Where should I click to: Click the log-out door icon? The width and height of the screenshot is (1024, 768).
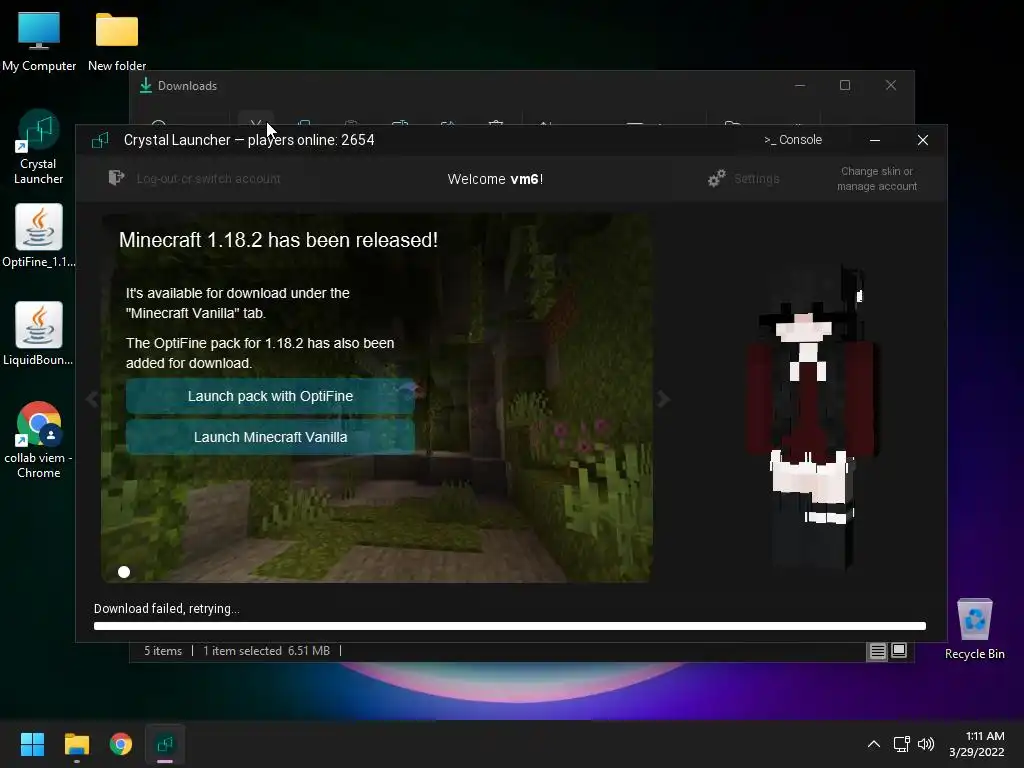click(116, 178)
